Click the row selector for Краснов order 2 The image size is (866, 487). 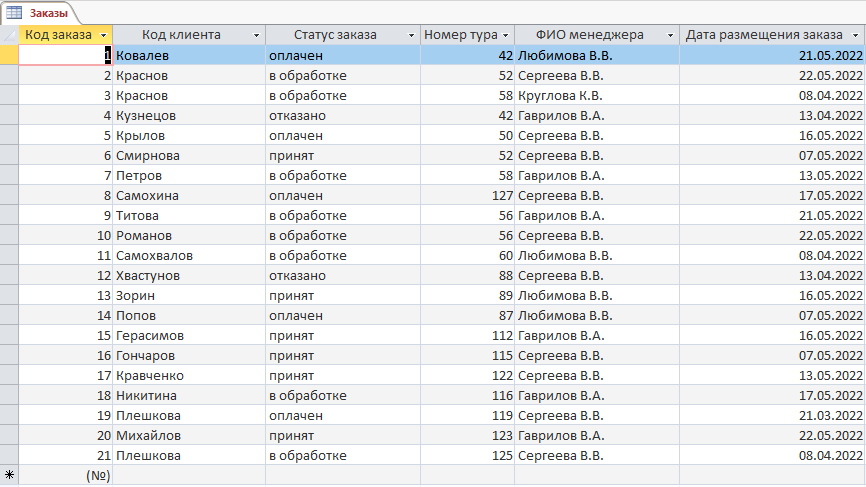click(9, 75)
